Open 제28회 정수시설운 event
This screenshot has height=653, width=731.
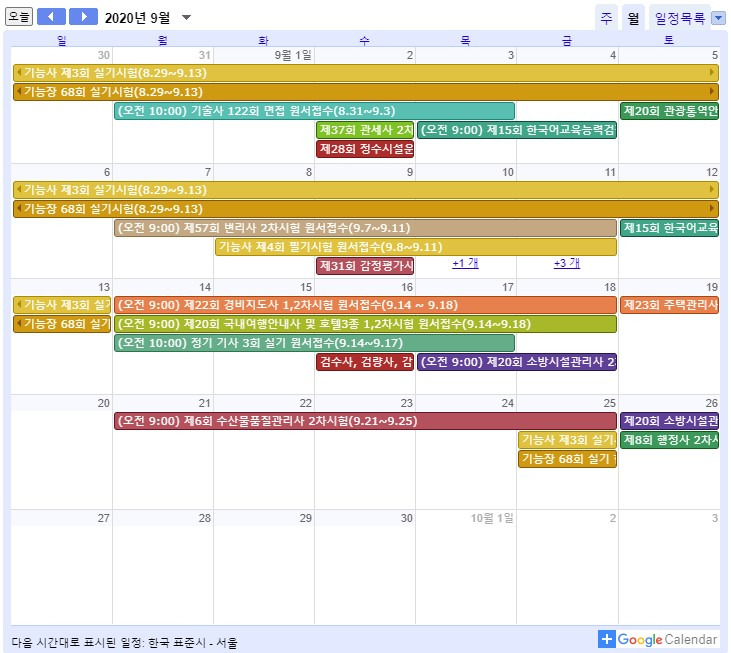[365, 149]
